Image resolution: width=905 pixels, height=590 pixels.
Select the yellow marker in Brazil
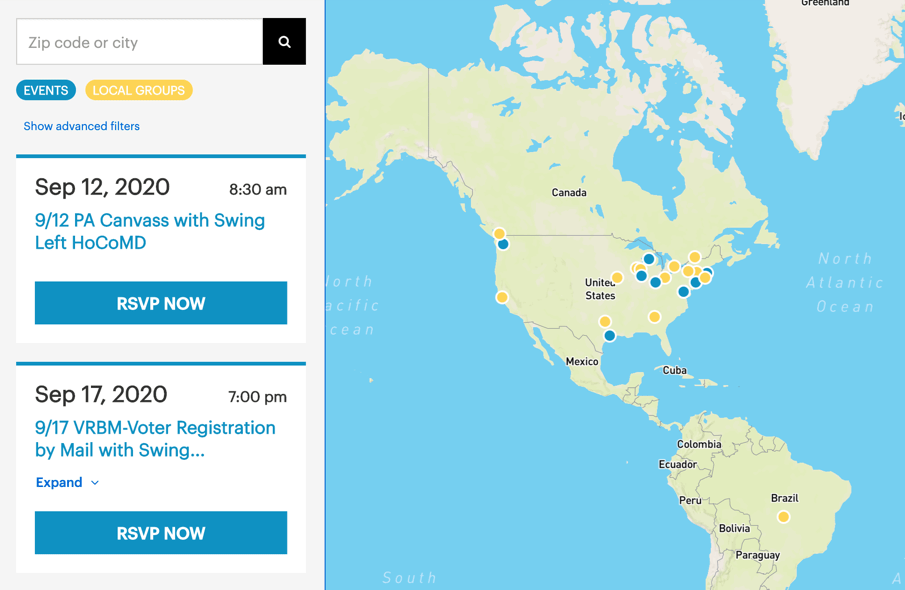(x=783, y=517)
